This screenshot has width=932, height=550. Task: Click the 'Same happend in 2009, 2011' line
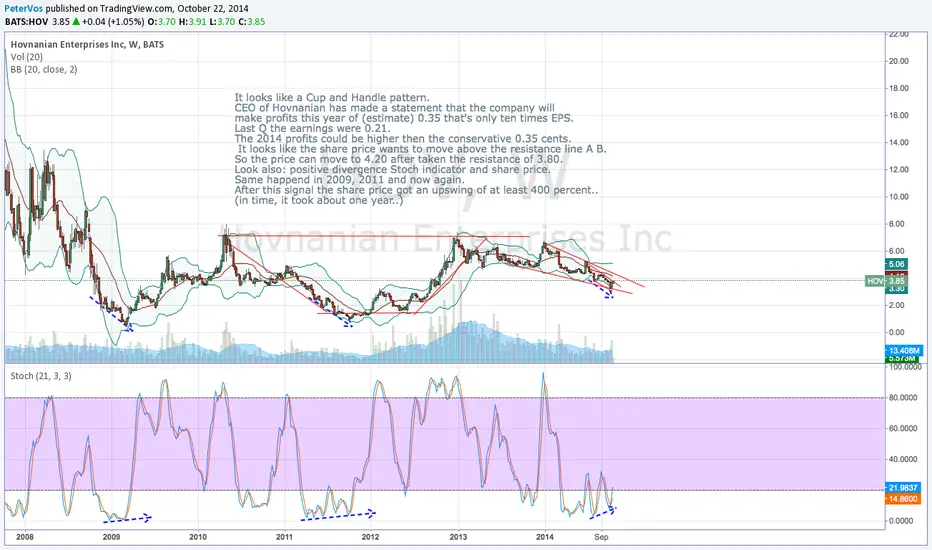tap(350, 180)
